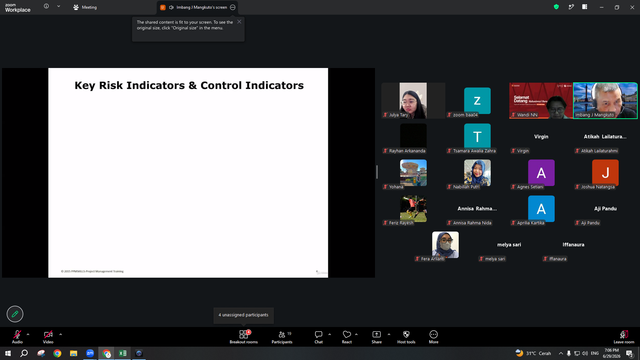Click the meeting info icon
Image resolution: width=640 pixels, height=360 pixels.
pyautogui.click(x=46, y=7)
